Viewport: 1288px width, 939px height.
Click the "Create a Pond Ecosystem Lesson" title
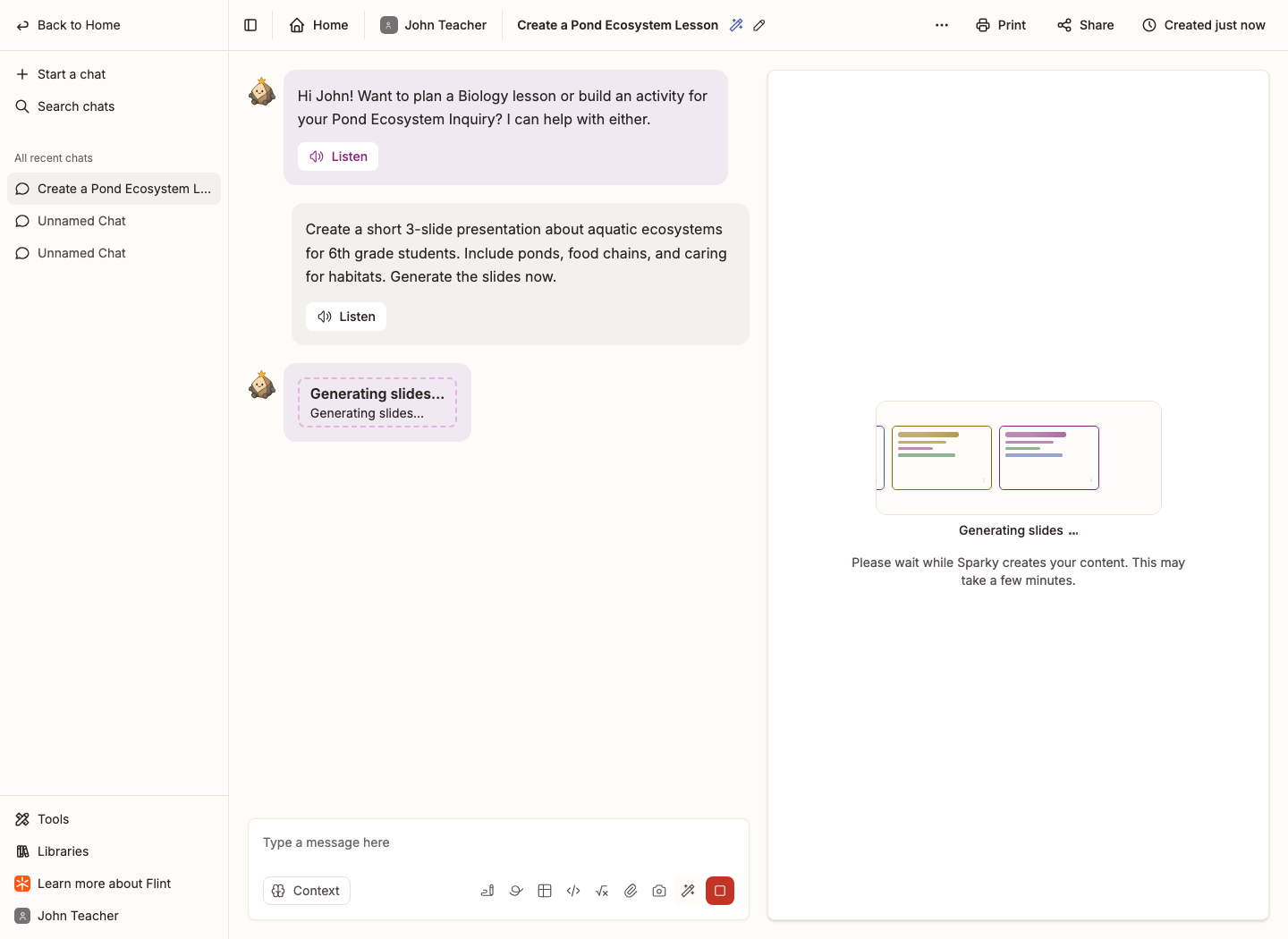[x=618, y=25]
